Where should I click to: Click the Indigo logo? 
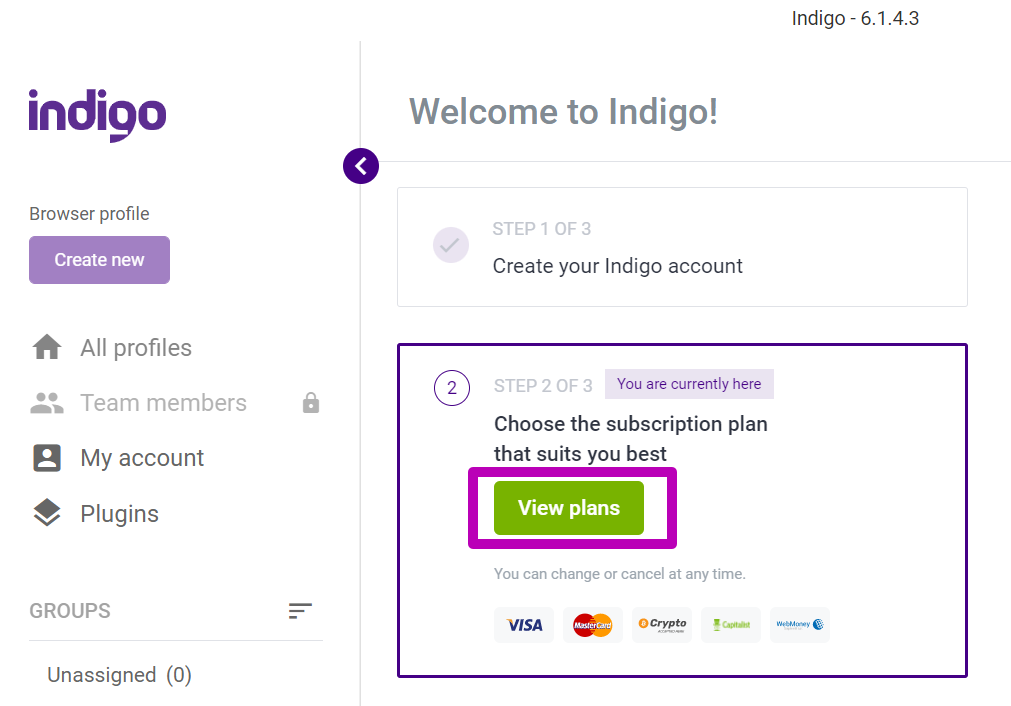pyautogui.click(x=97, y=114)
